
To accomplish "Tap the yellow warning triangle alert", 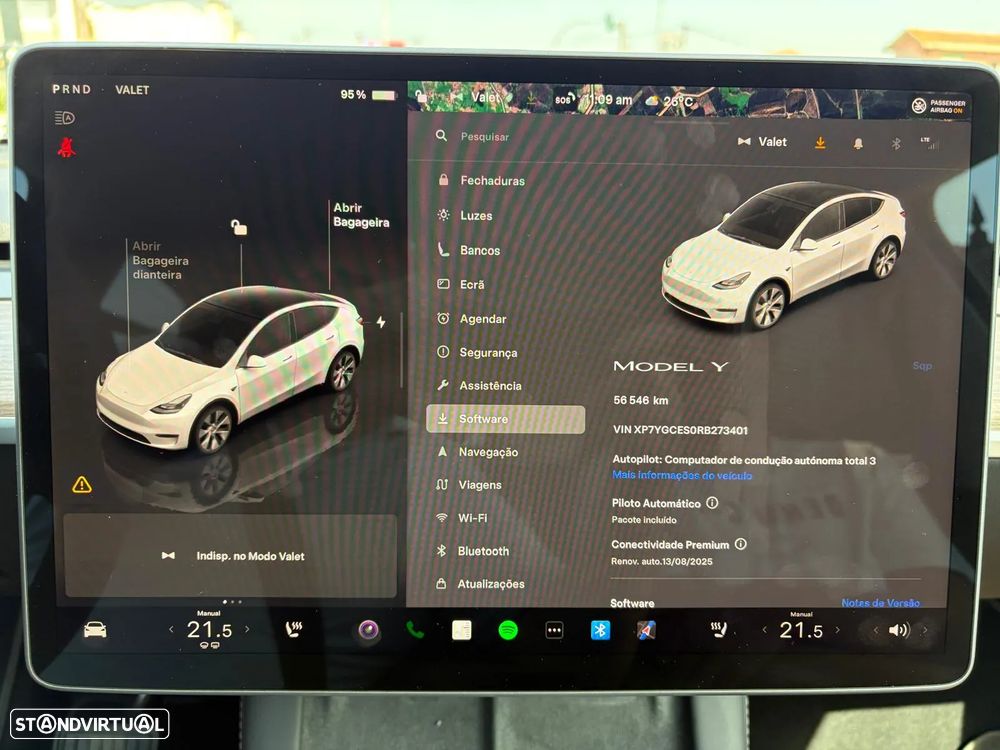I will (x=82, y=485).
